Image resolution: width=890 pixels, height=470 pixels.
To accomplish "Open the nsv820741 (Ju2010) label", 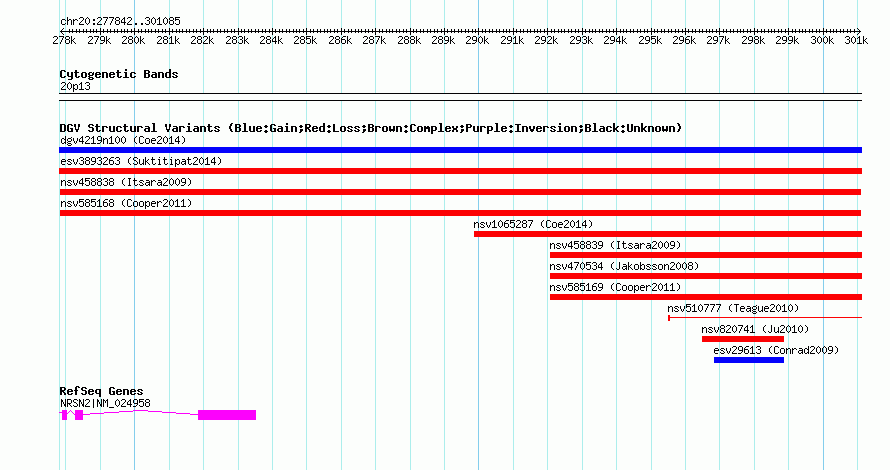I will (755, 329).
